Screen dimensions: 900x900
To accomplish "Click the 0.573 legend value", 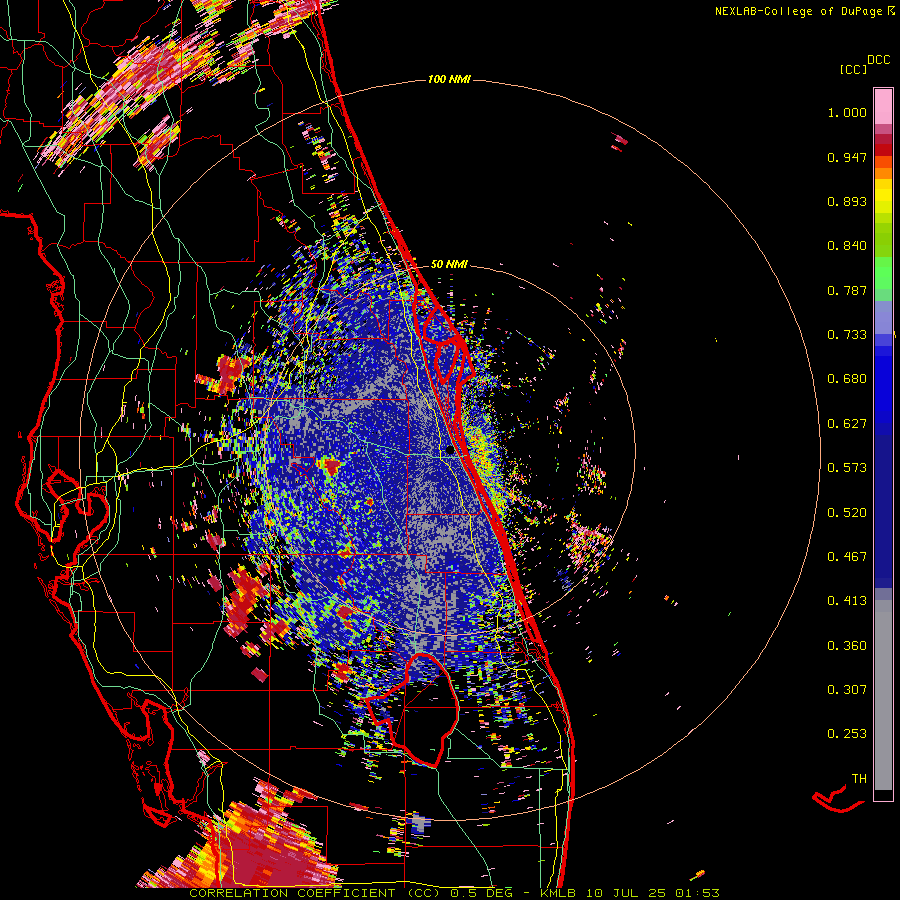I will [x=847, y=468].
